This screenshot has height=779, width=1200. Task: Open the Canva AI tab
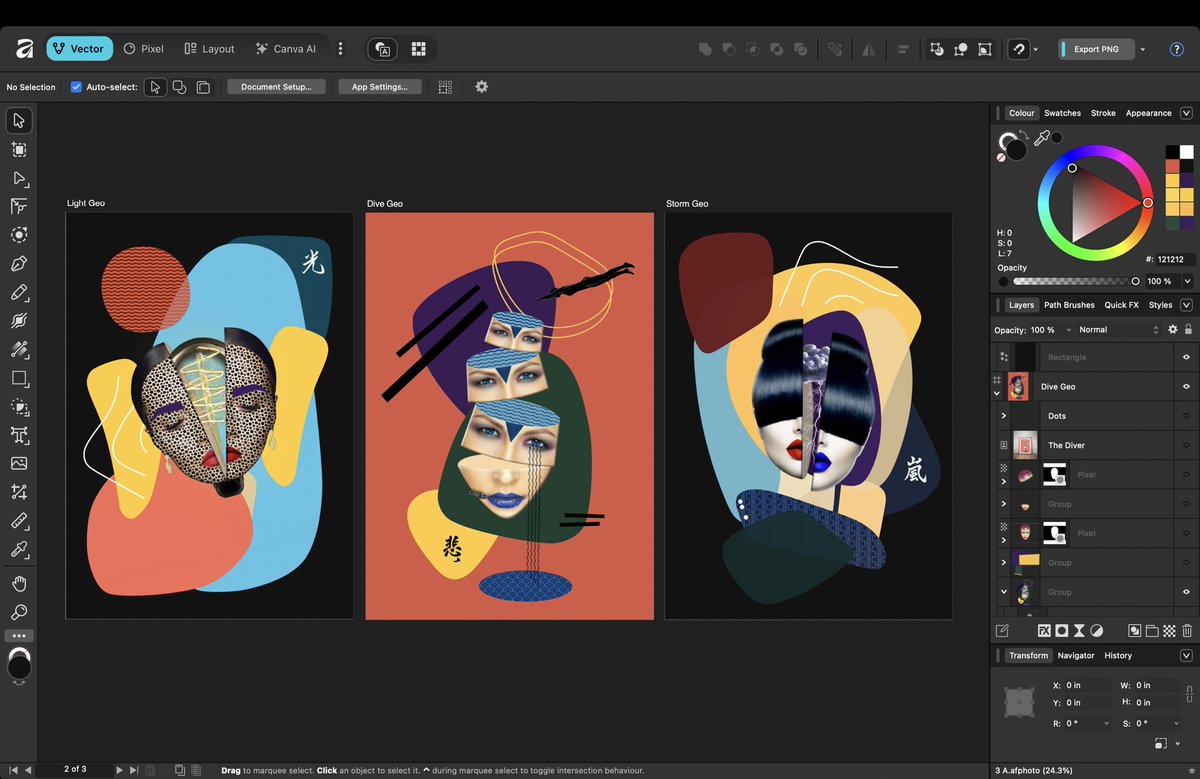pos(286,48)
